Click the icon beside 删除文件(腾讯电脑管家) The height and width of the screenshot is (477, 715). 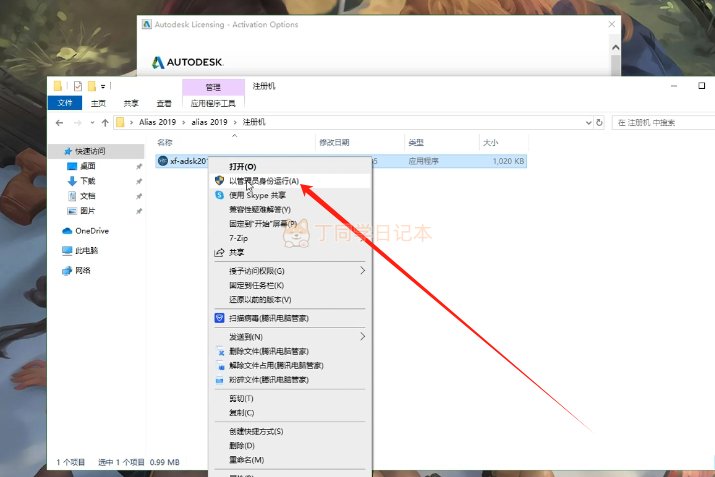point(220,352)
